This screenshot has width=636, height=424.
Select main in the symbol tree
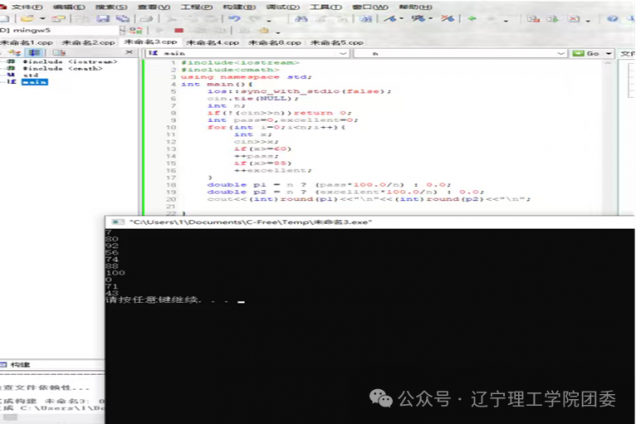click(34, 82)
